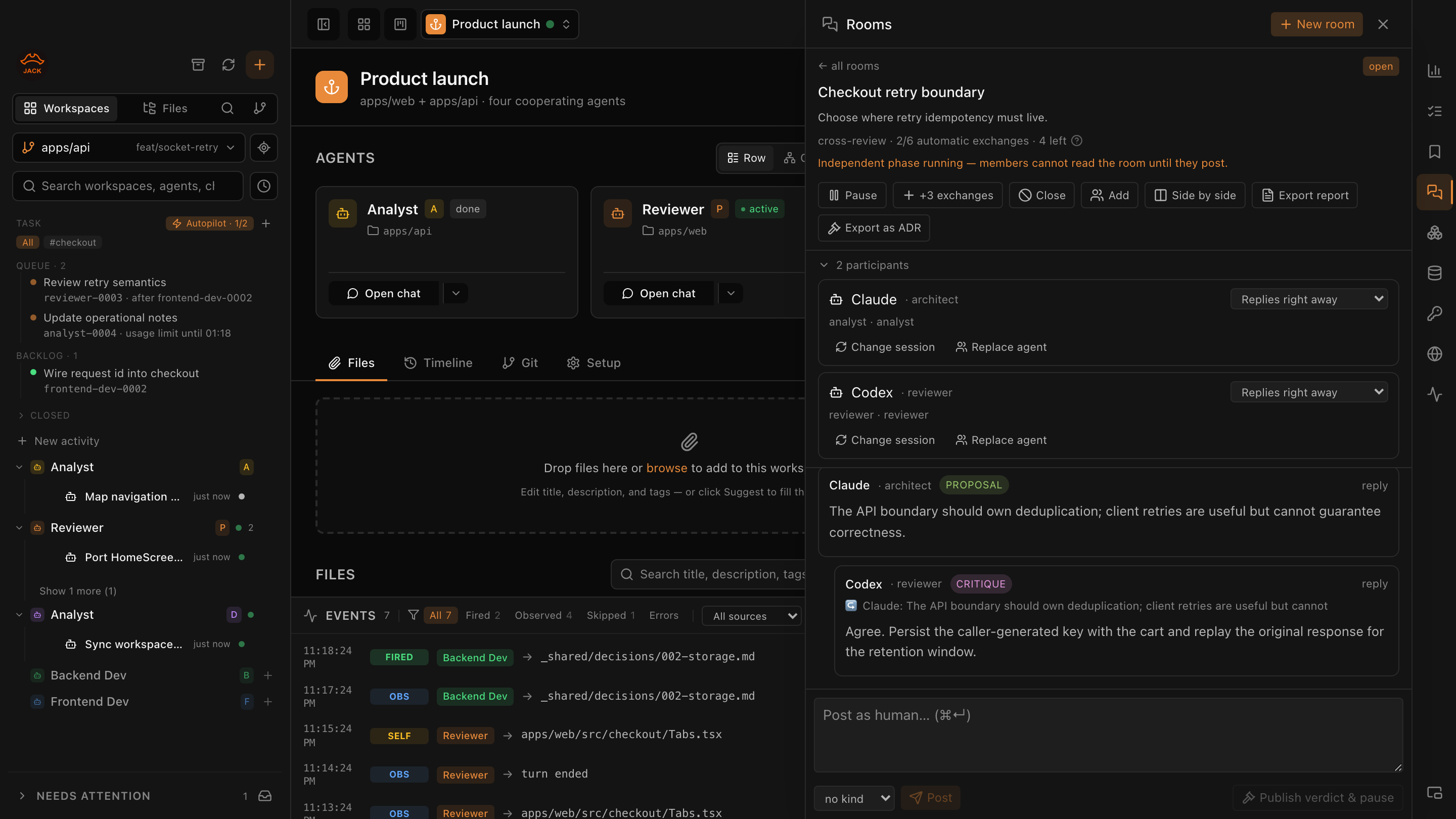Image resolution: width=1456 pixels, height=819 pixels.
Task: Click the refresh icon in sidebar header
Action: 229,64
